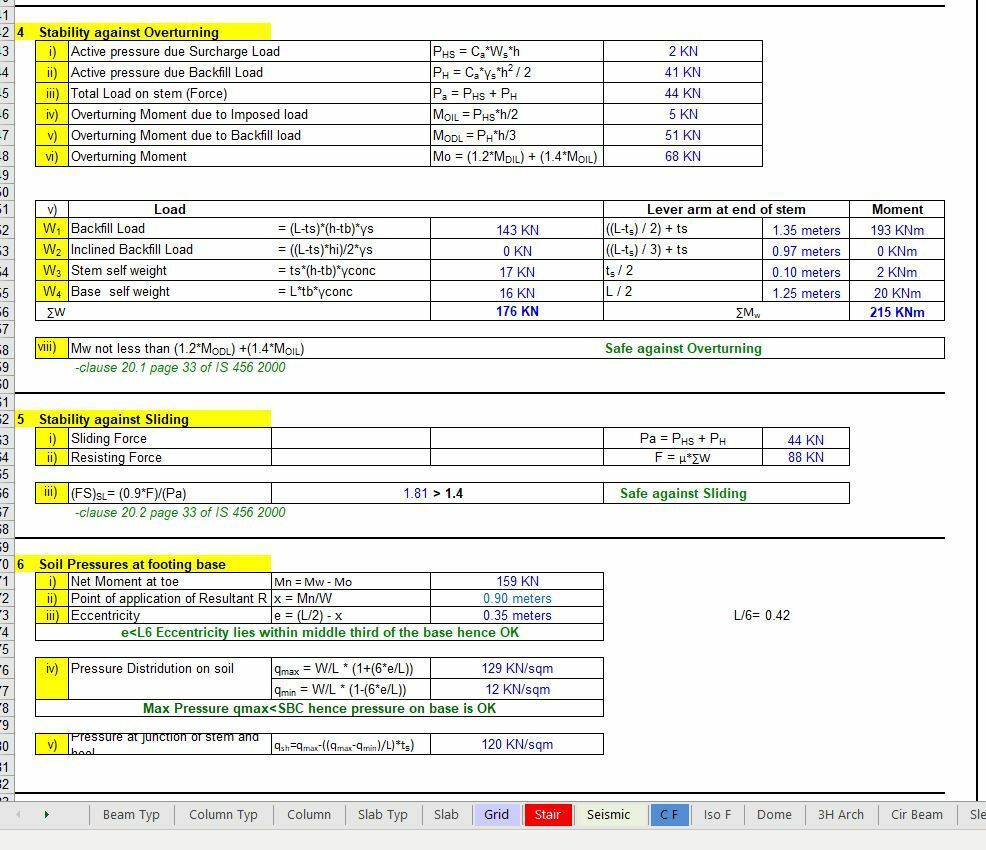Screen dimensions: 986x850
Task: Select the 3H Arch sheet tab
Action: 841,815
